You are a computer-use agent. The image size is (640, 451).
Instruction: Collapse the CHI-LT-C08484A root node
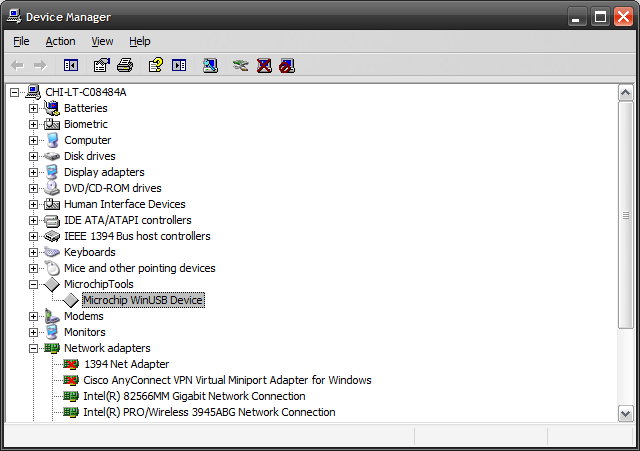14,92
